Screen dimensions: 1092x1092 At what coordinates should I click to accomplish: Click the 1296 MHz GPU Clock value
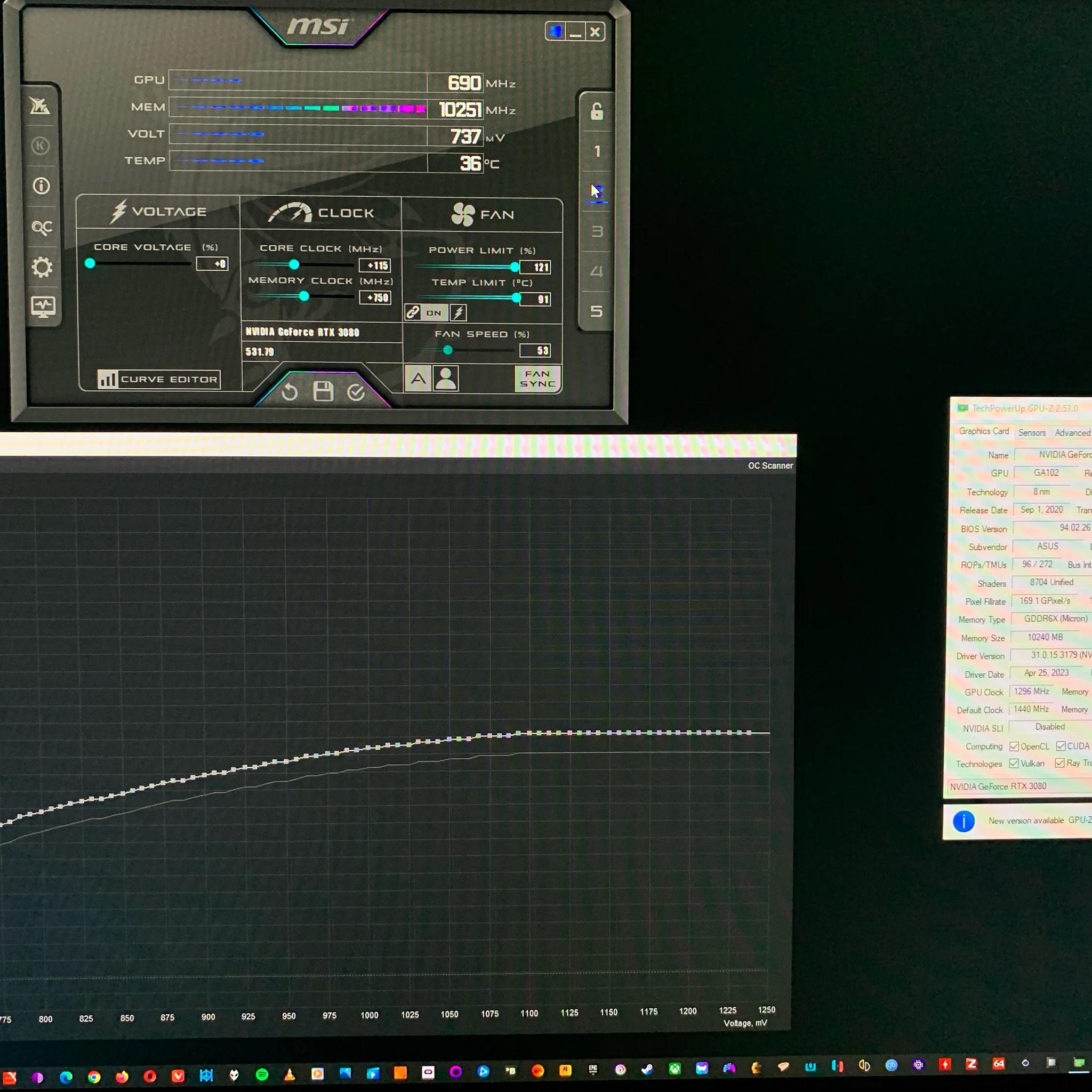(1032, 691)
